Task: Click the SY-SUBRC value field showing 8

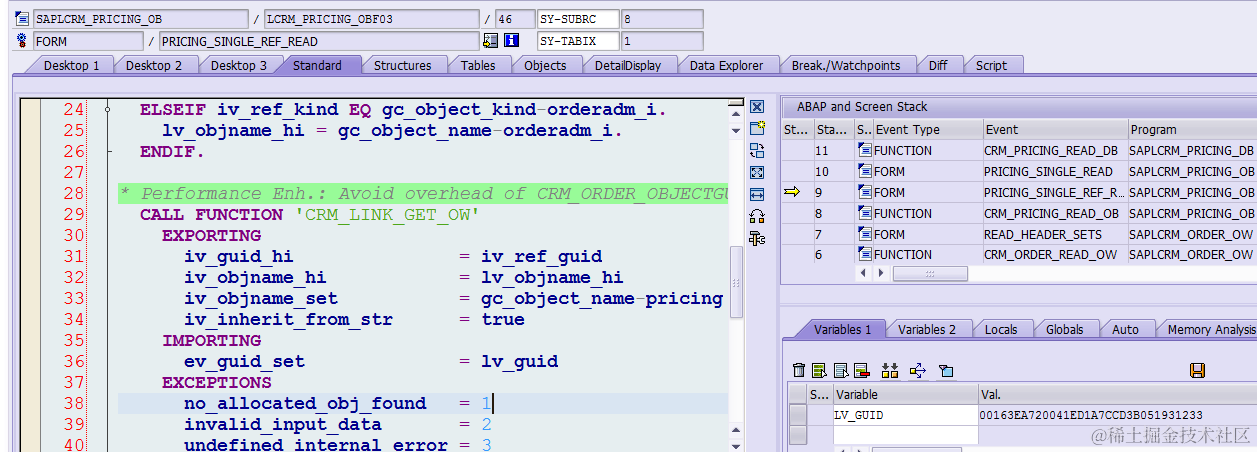Action: [x=661, y=19]
